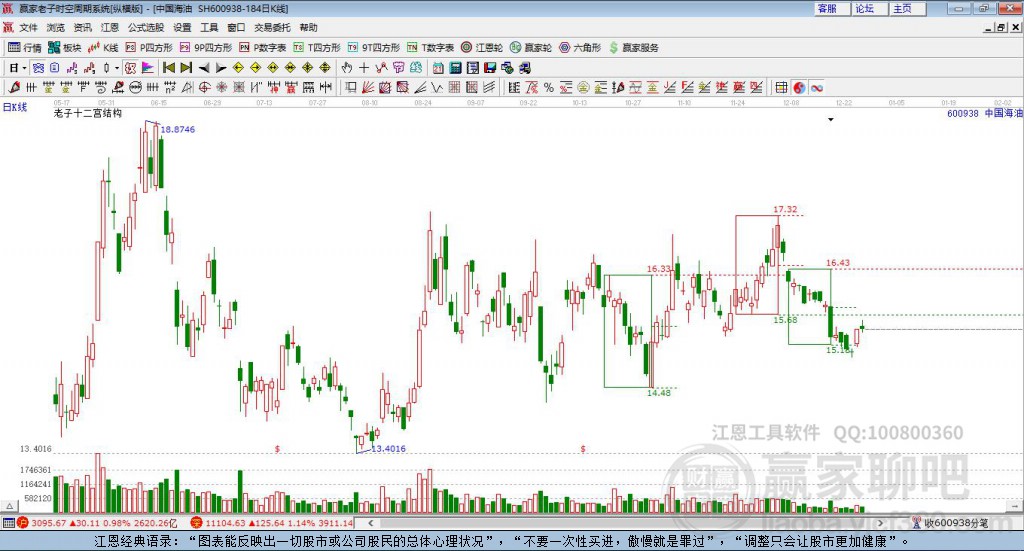
Task: Click the 13.4016 low price label on chart
Action: (x=389, y=449)
